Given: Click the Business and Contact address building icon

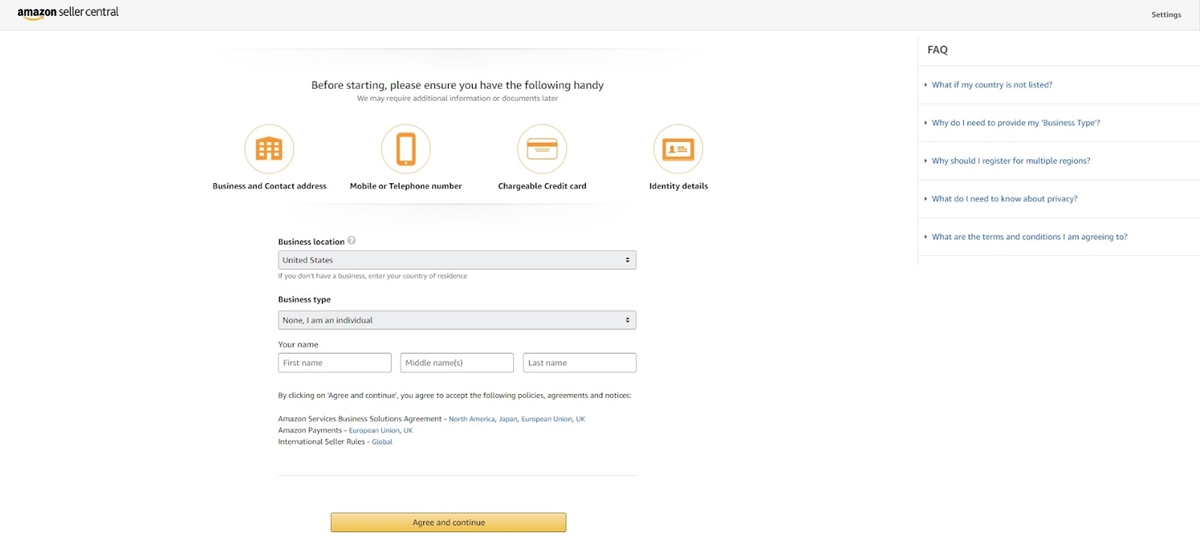Looking at the screenshot, I should click(269, 149).
